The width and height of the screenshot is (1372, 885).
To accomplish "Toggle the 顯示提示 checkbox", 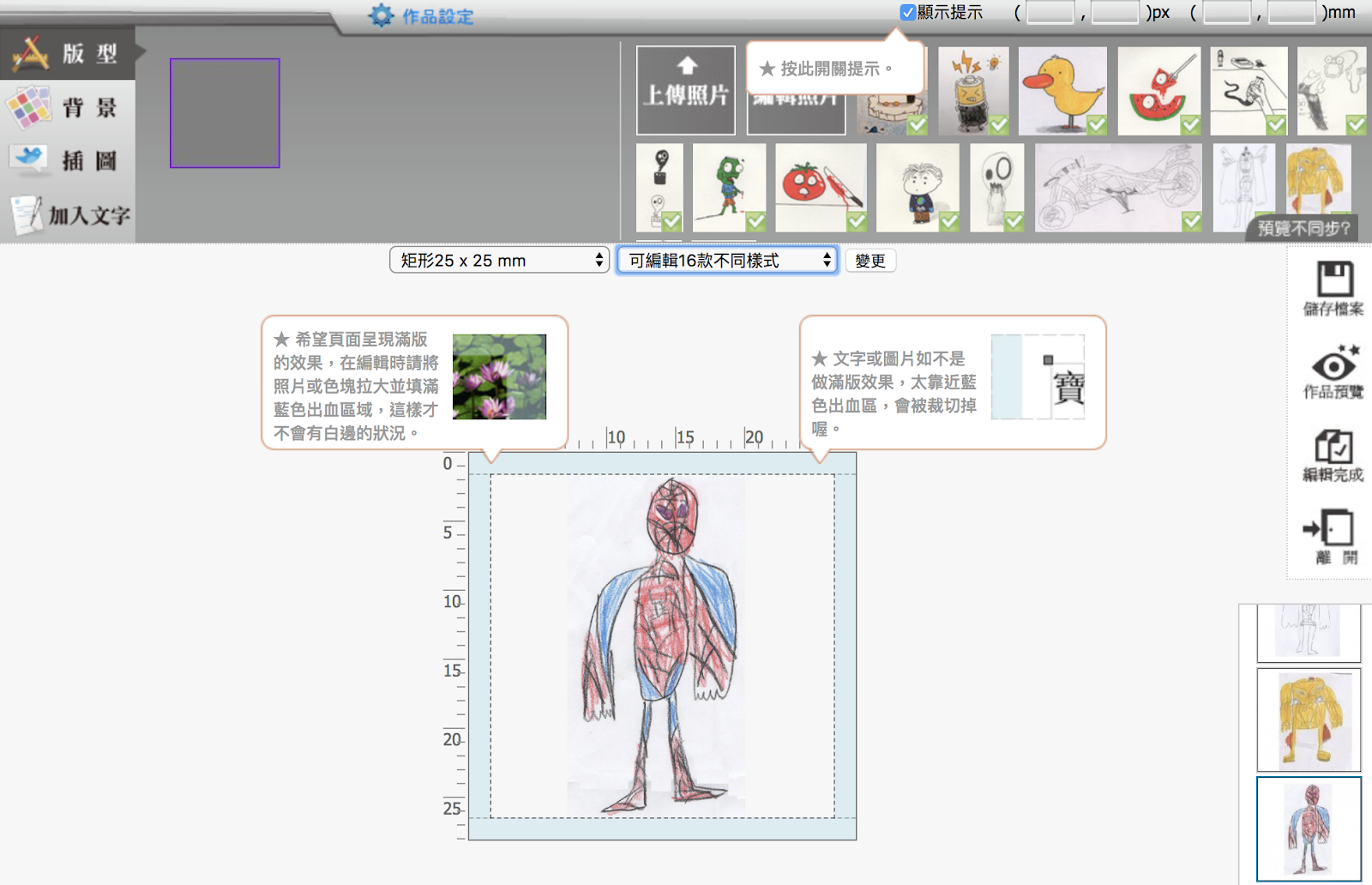I will 907,12.
